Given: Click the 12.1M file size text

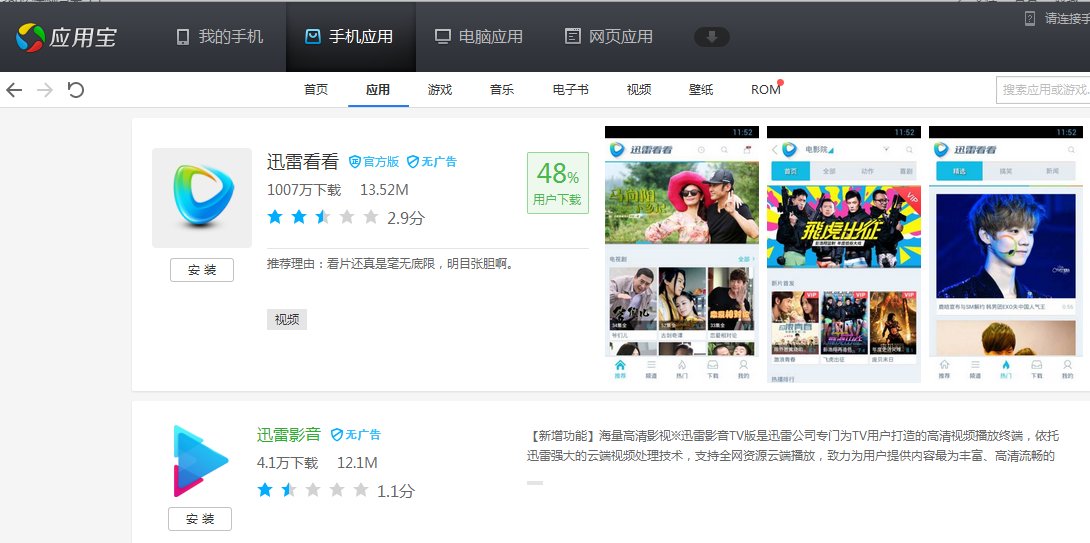Looking at the screenshot, I should pos(357,463).
